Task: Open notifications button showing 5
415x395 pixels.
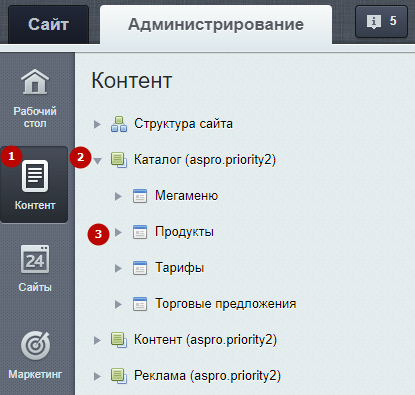Action: 381,22
